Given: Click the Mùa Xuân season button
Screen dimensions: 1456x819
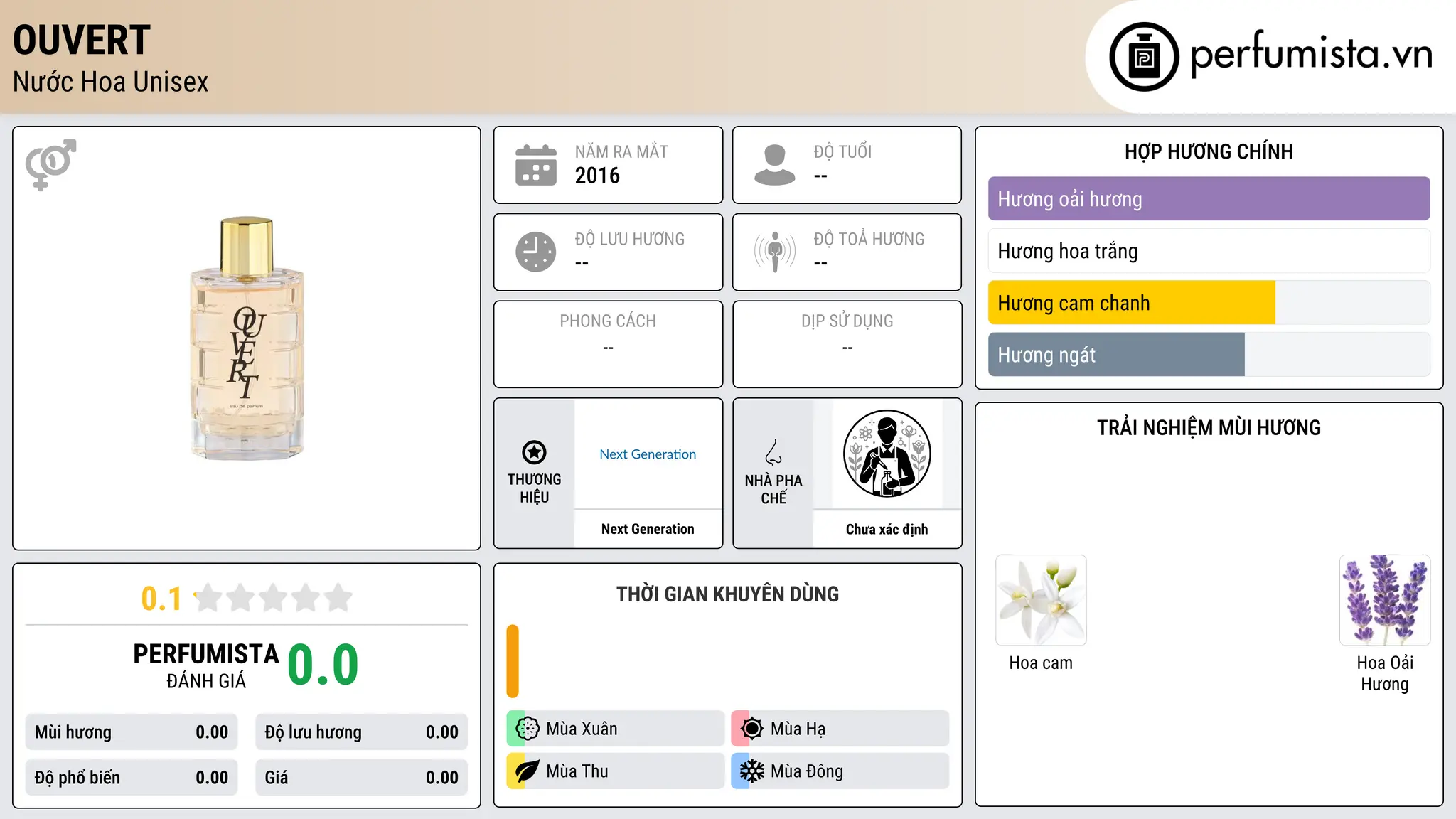Looking at the screenshot, I should coord(616,729).
